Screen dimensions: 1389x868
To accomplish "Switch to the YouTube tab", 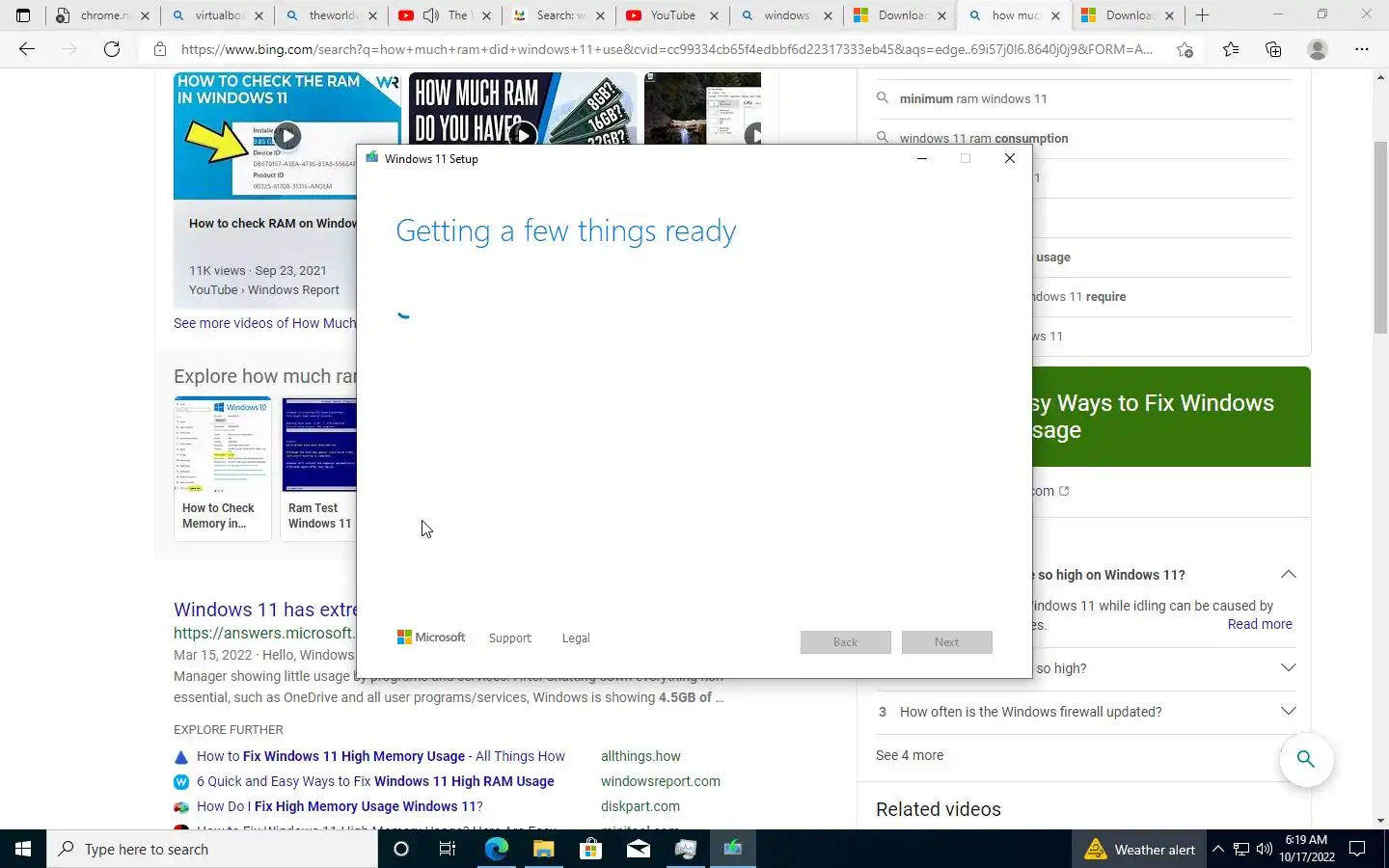I will coord(673,15).
